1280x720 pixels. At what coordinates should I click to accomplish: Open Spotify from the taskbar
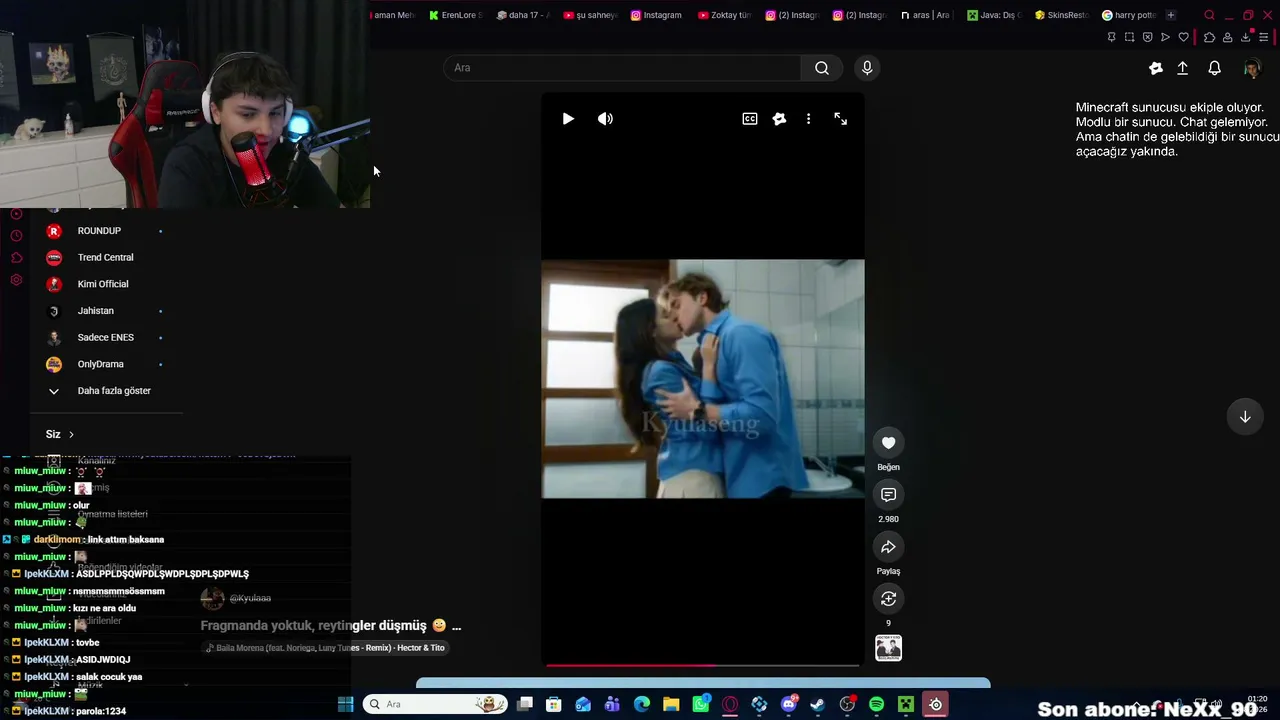pyautogui.click(x=876, y=704)
